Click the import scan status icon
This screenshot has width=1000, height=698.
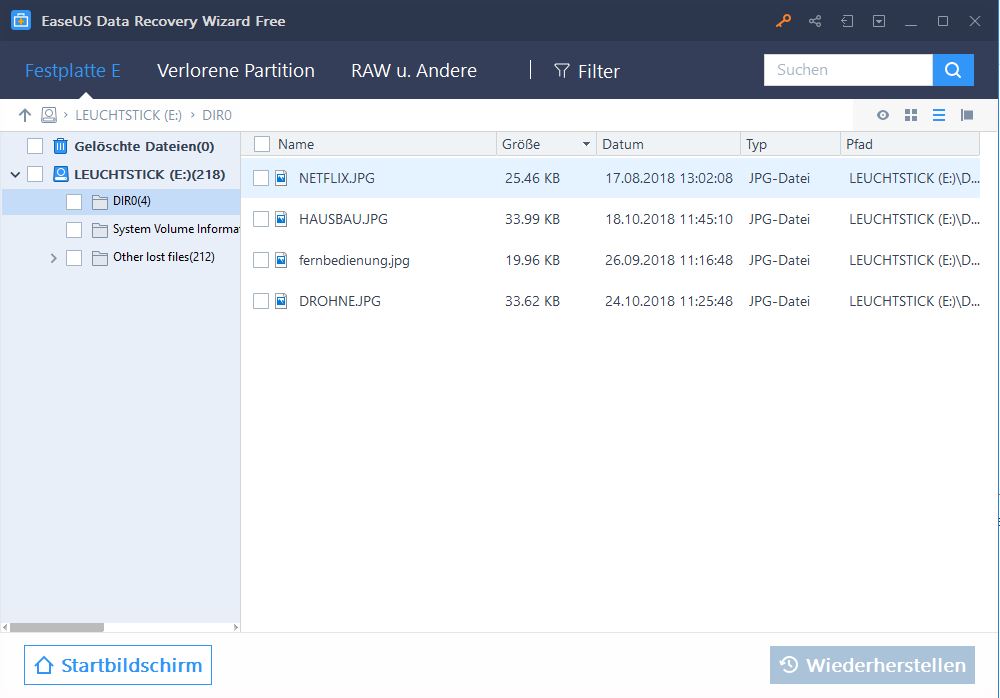coord(847,21)
